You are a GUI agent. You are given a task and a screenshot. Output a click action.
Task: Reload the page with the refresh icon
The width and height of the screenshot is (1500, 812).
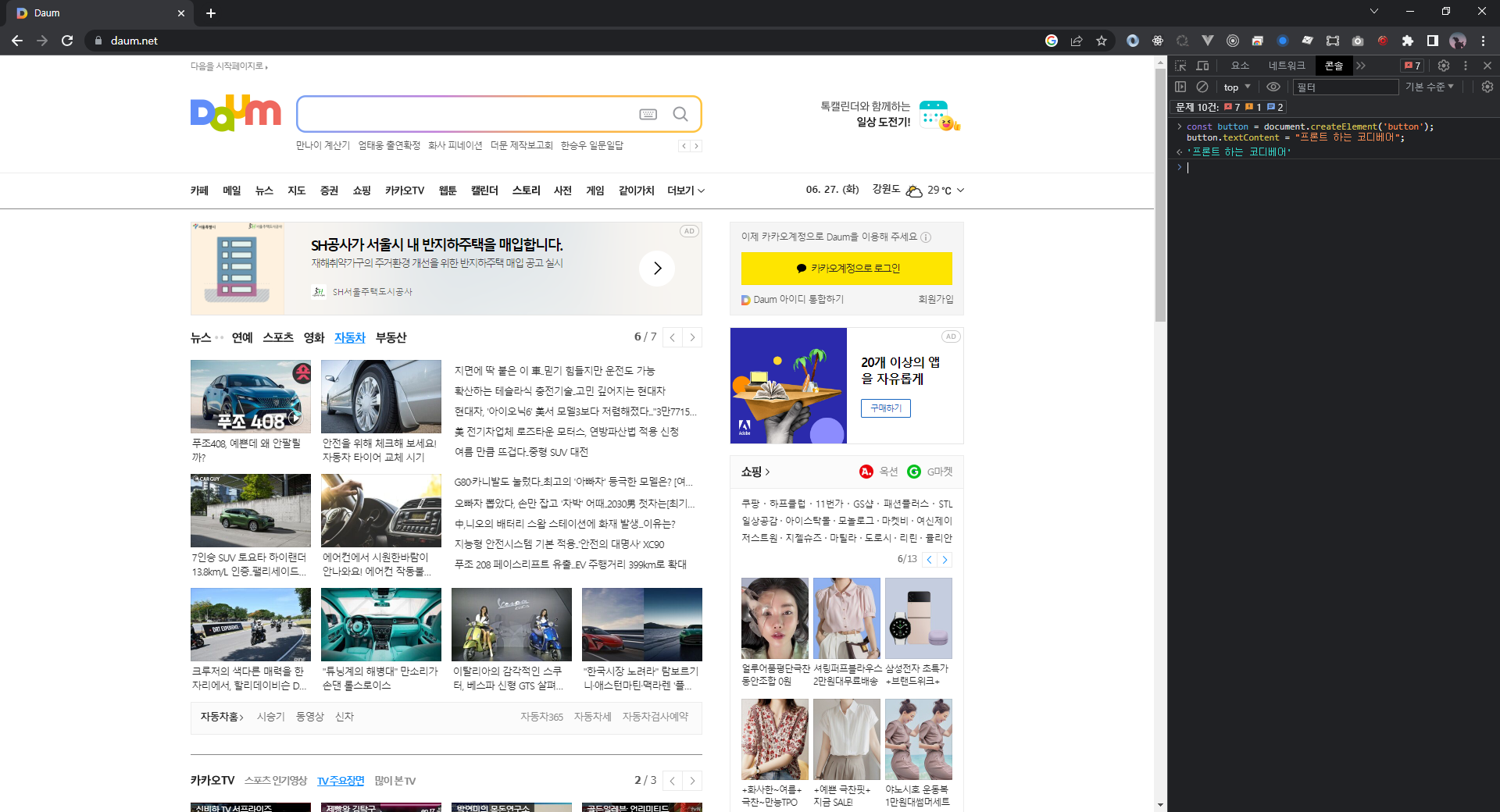[67, 41]
